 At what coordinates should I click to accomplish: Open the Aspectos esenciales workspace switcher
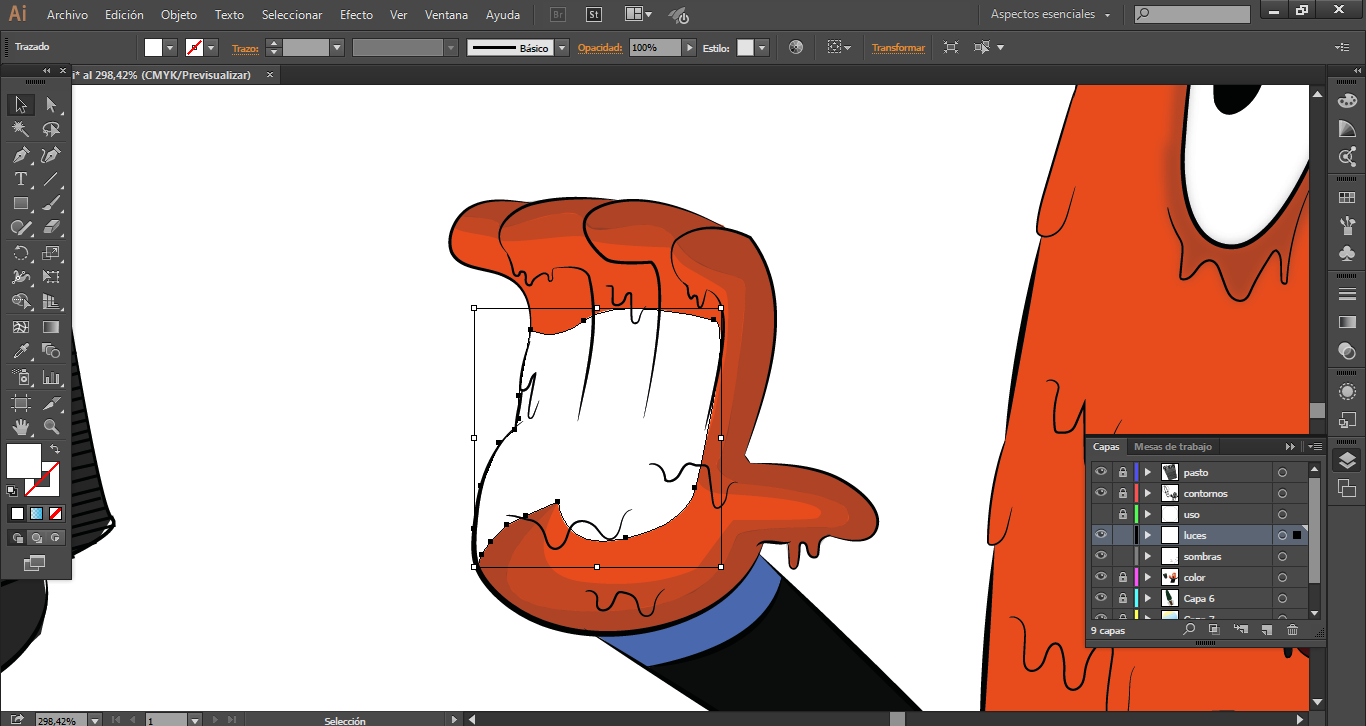pyautogui.click(x=1050, y=15)
